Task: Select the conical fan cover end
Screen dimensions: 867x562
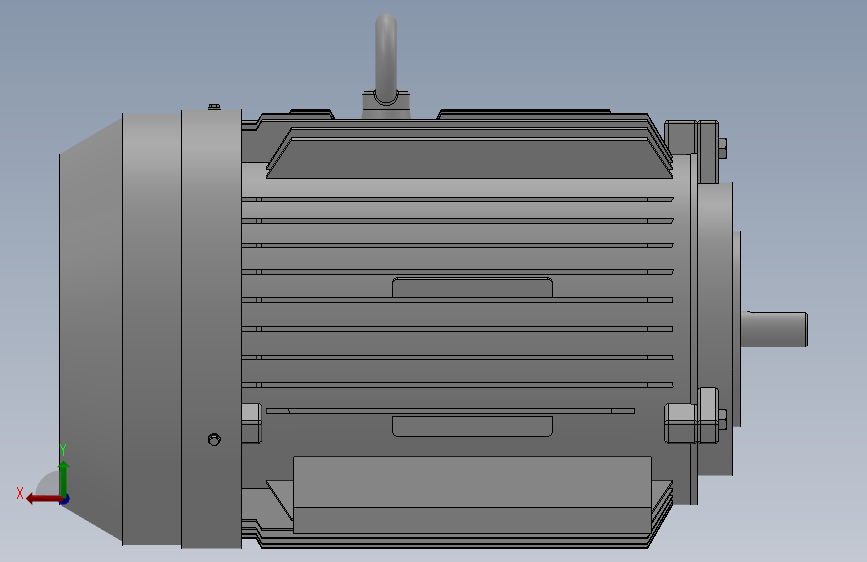Action: [x=91, y=329]
